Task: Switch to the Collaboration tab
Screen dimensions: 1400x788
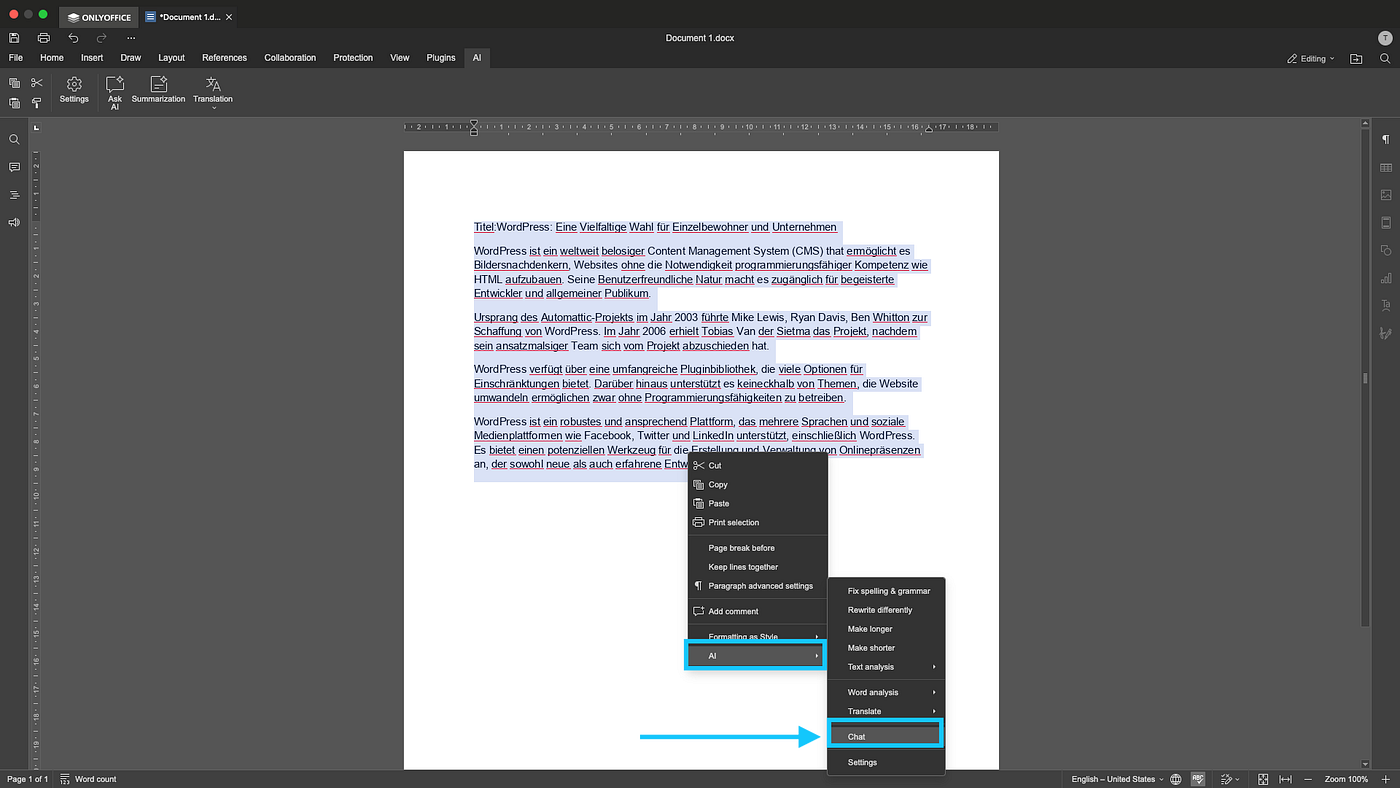Action: [290, 58]
